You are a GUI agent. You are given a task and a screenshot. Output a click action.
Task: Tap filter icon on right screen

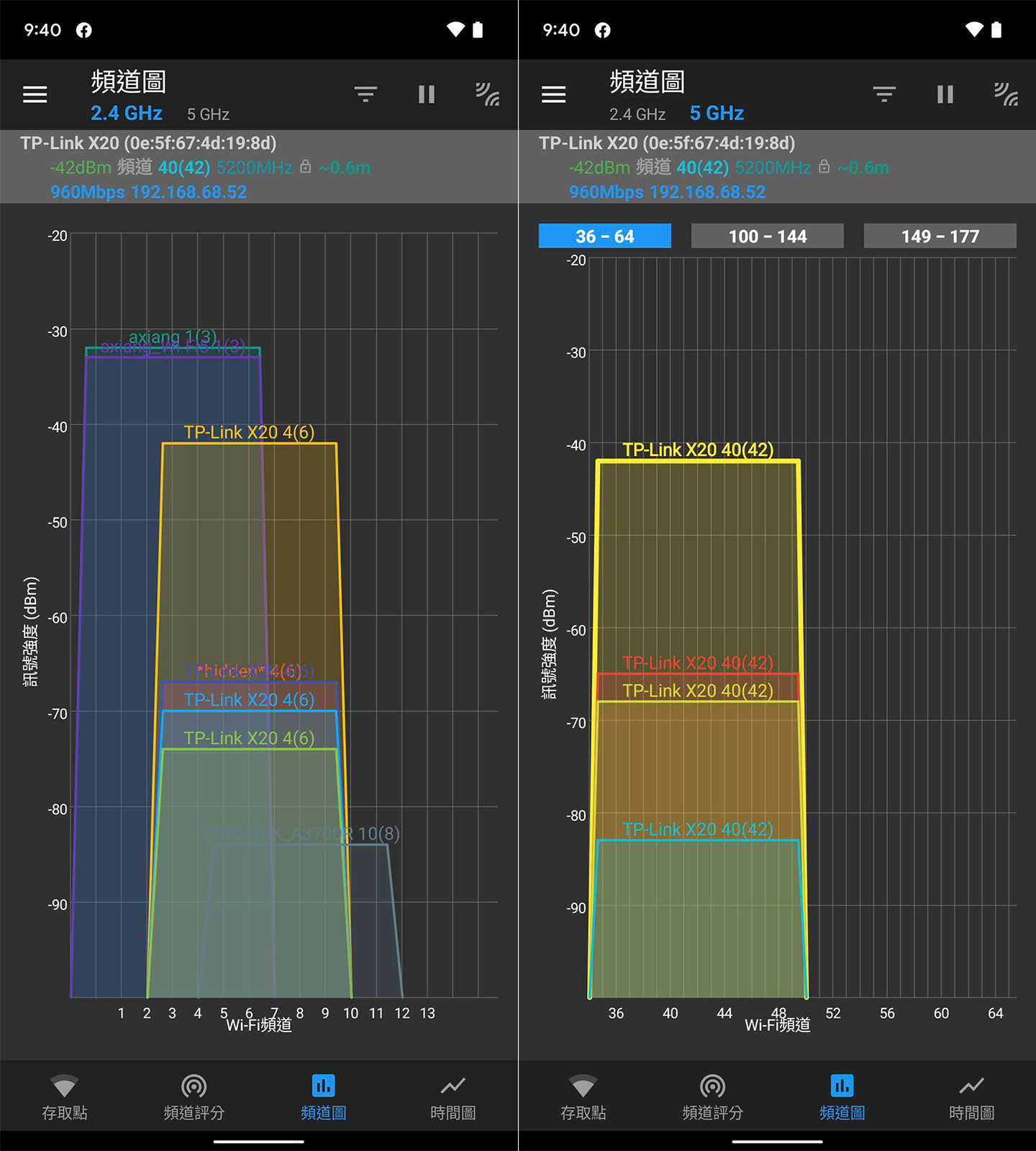pyautogui.click(x=884, y=94)
